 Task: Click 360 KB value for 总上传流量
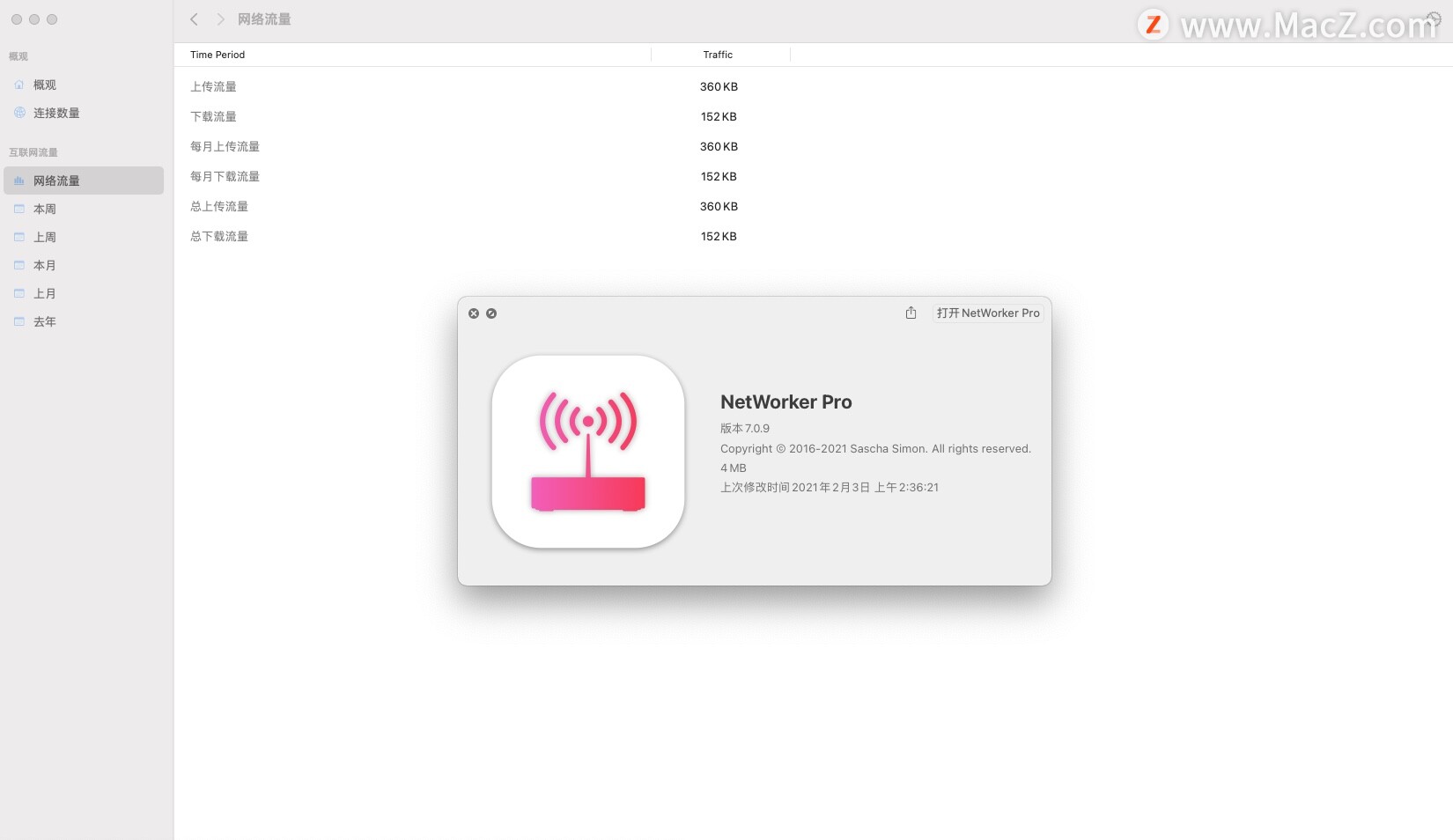click(719, 206)
